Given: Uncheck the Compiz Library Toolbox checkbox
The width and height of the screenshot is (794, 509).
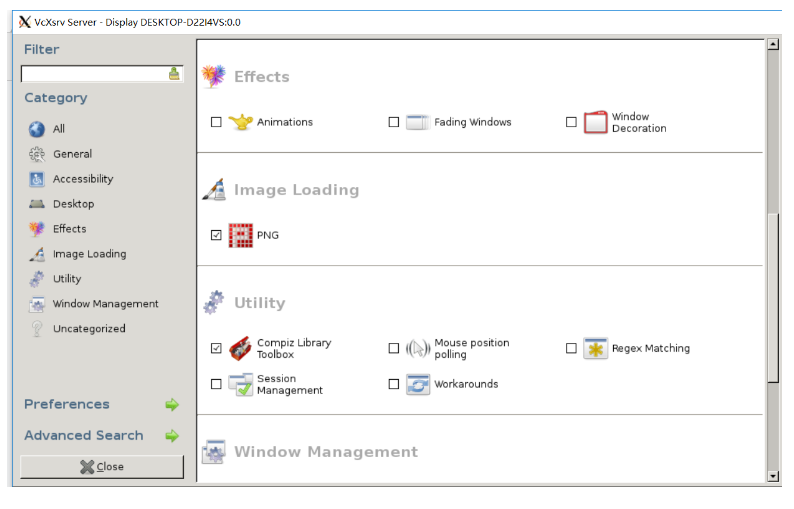Looking at the screenshot, I should (x=216, y=348).
